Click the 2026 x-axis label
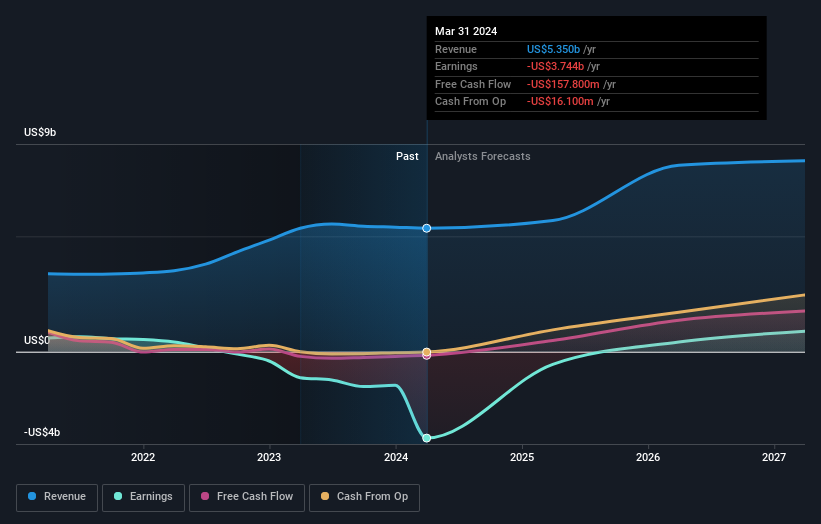The height and width of the screenshot is (524, 821). pos(648,458)
